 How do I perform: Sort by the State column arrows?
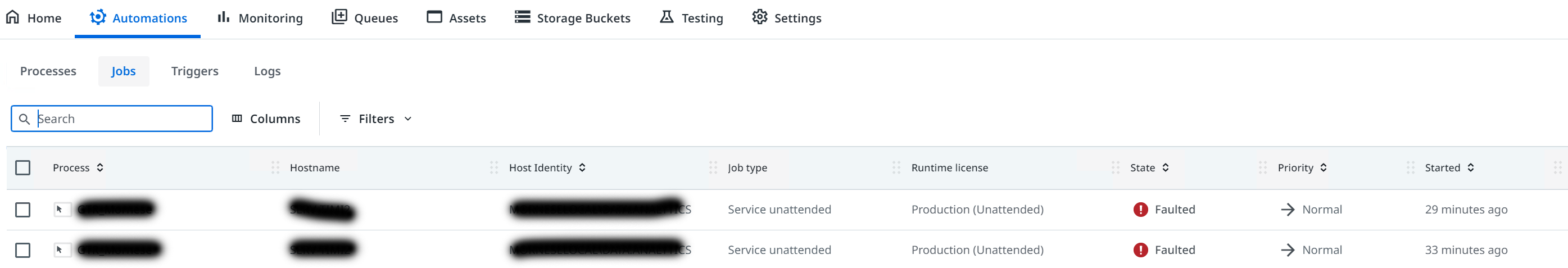[1165, 167]
